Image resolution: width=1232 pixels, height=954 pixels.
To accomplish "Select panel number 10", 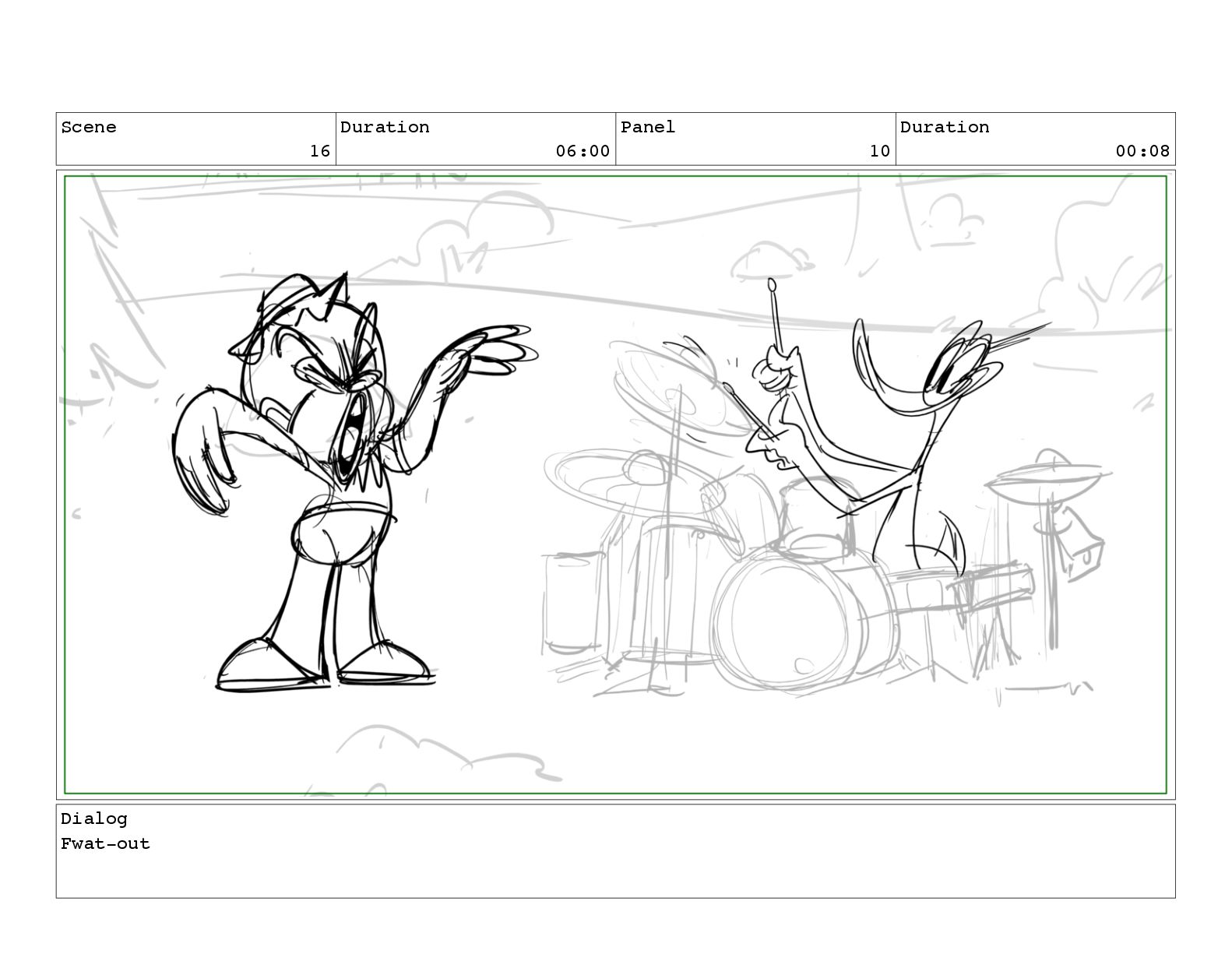I will click(880, 151).
